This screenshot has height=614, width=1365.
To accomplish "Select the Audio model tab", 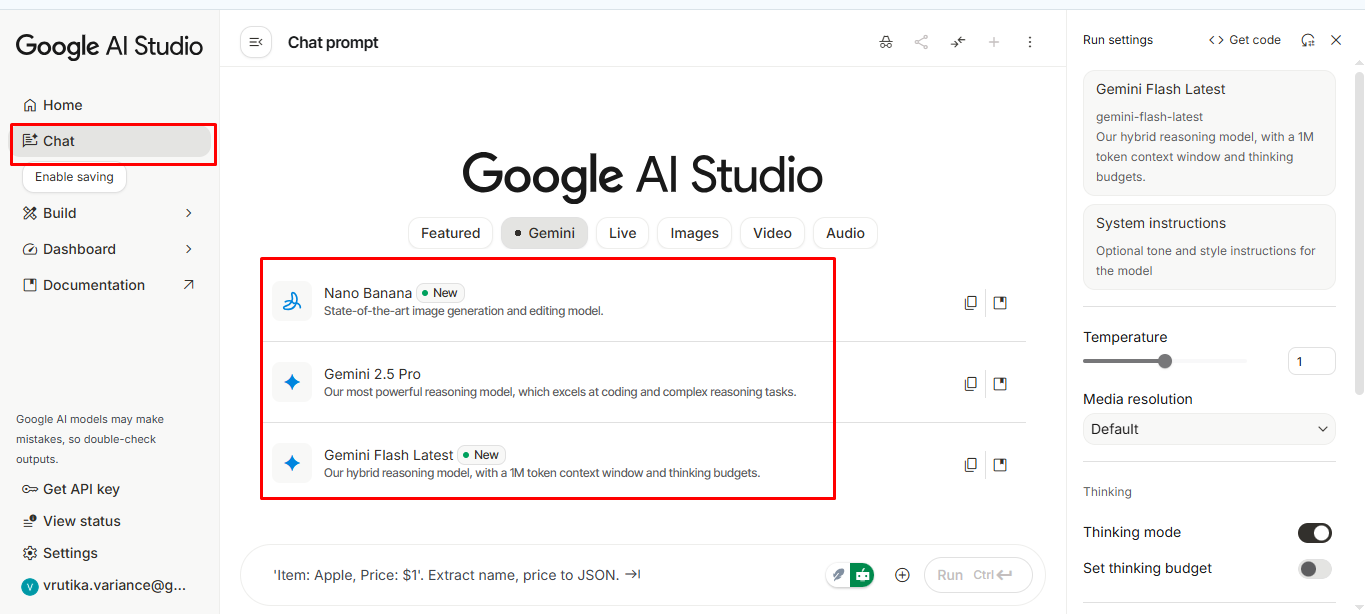I will tap(845, 233).
